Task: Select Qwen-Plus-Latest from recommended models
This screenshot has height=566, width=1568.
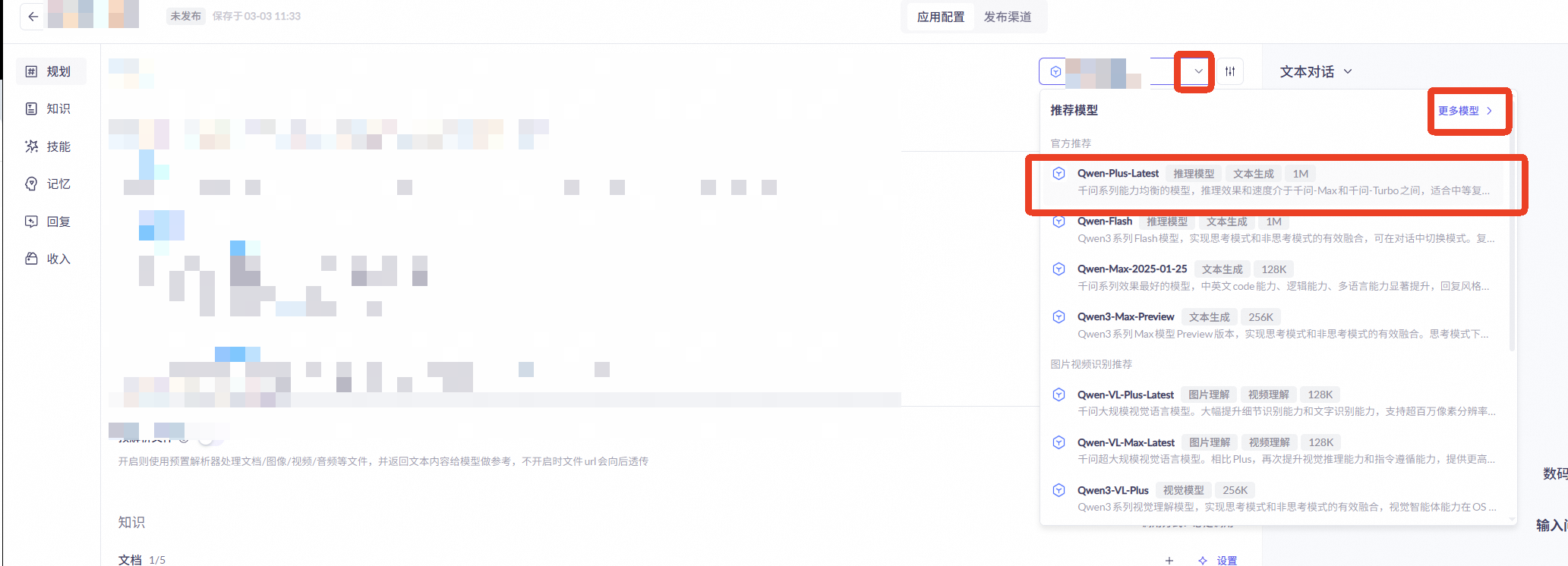Action: tap(1273, 182)
